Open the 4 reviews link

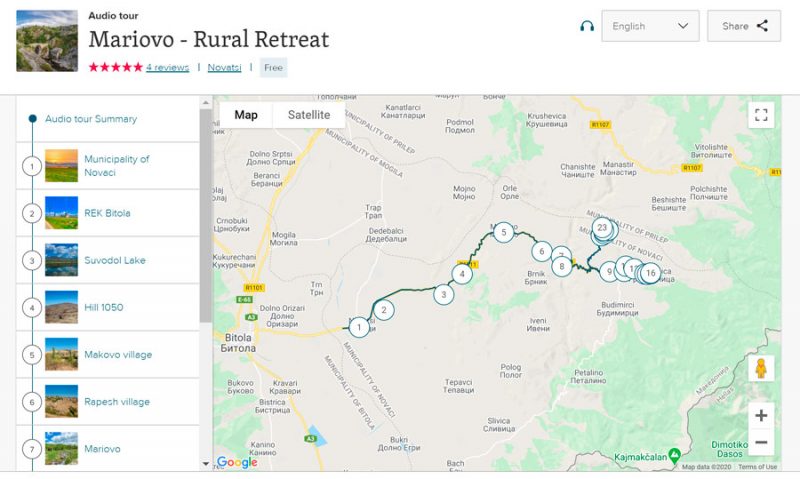point(167,68)
